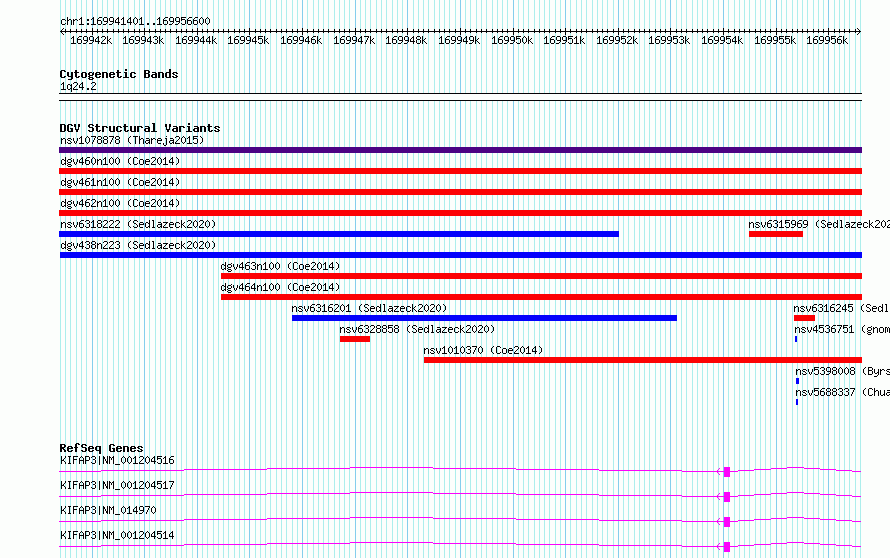Viewport: 890px width, 558px height.
Task: Click the nsv4536751 tiny blue marker
Action: coord(796,339)
